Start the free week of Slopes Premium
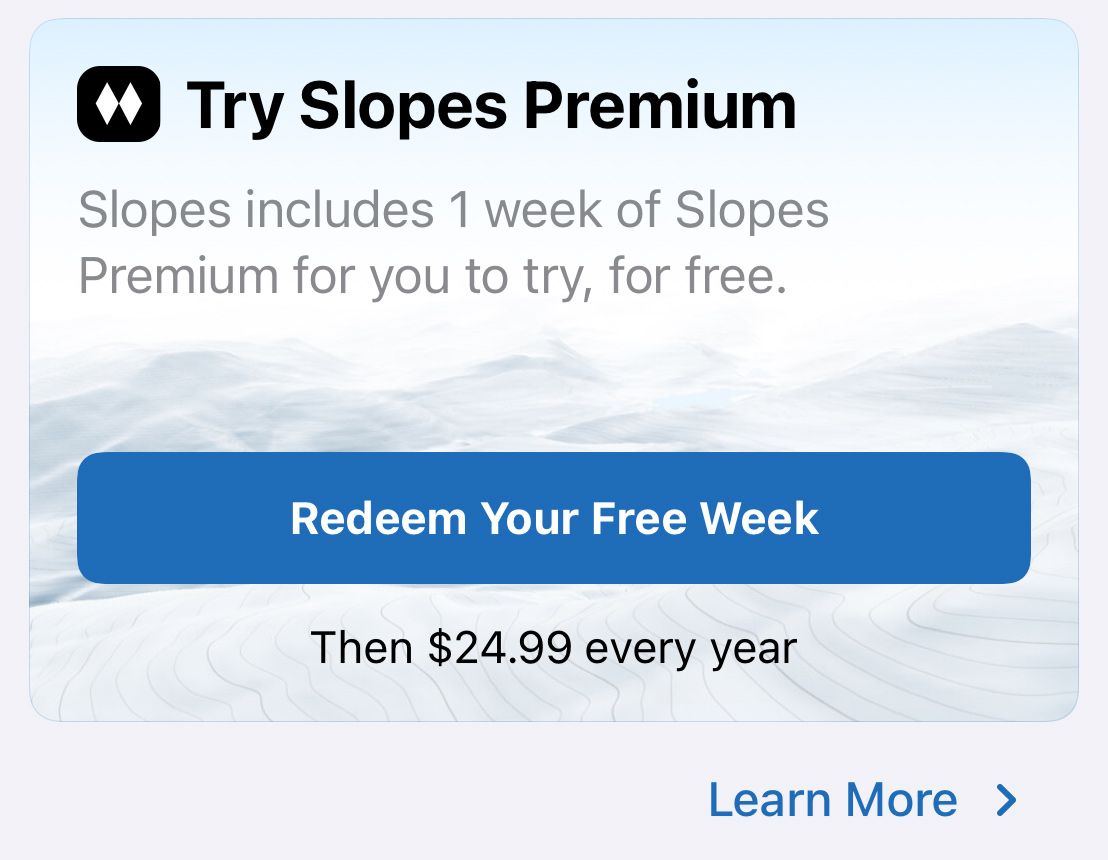Screen dimensions: 1108x860 click(553, 518)
